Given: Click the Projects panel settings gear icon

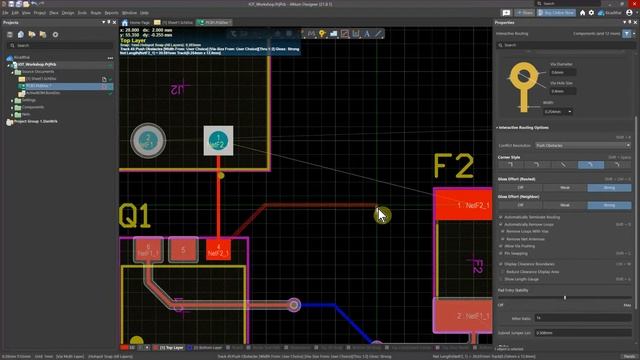Looking at the screenshot, I should tap(56, 35).
